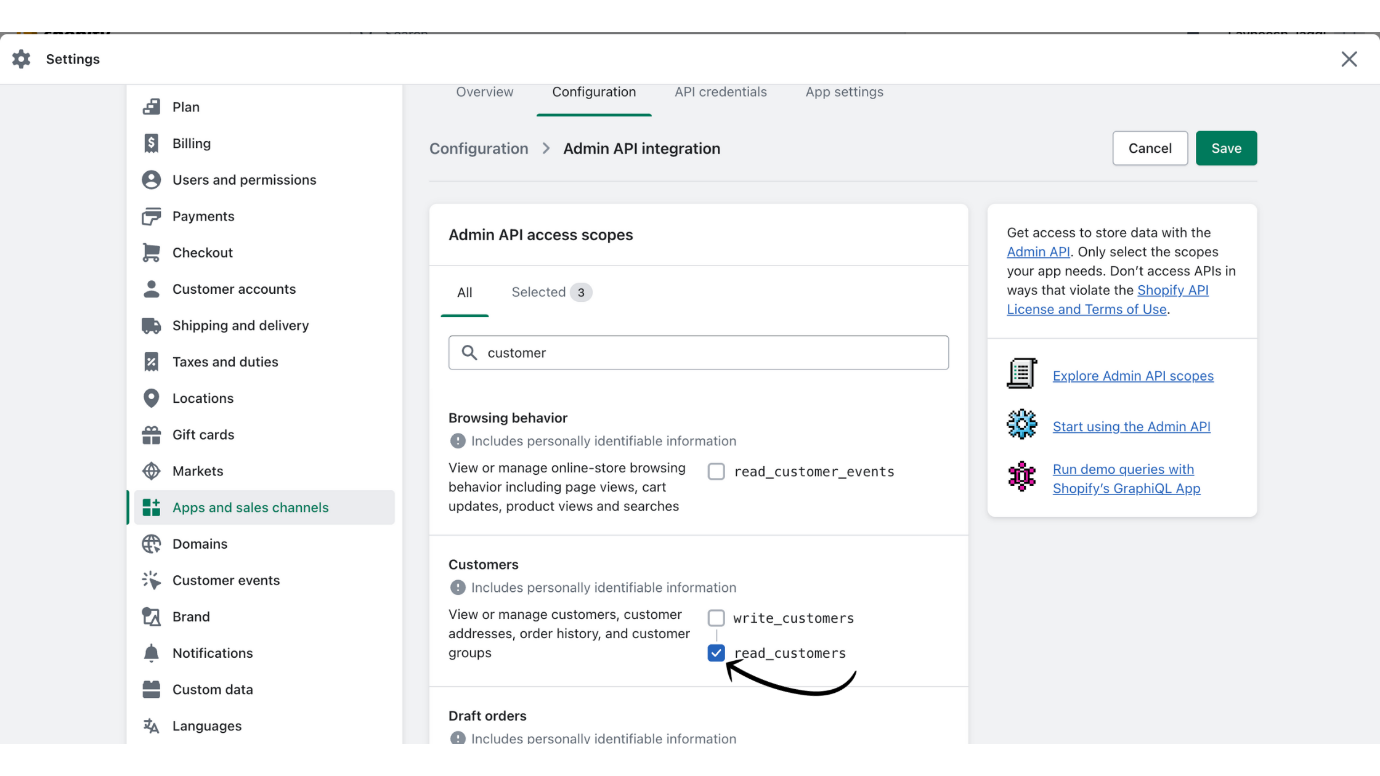Click the Plan sidebar icon
1380x776 pixels.
151,107
